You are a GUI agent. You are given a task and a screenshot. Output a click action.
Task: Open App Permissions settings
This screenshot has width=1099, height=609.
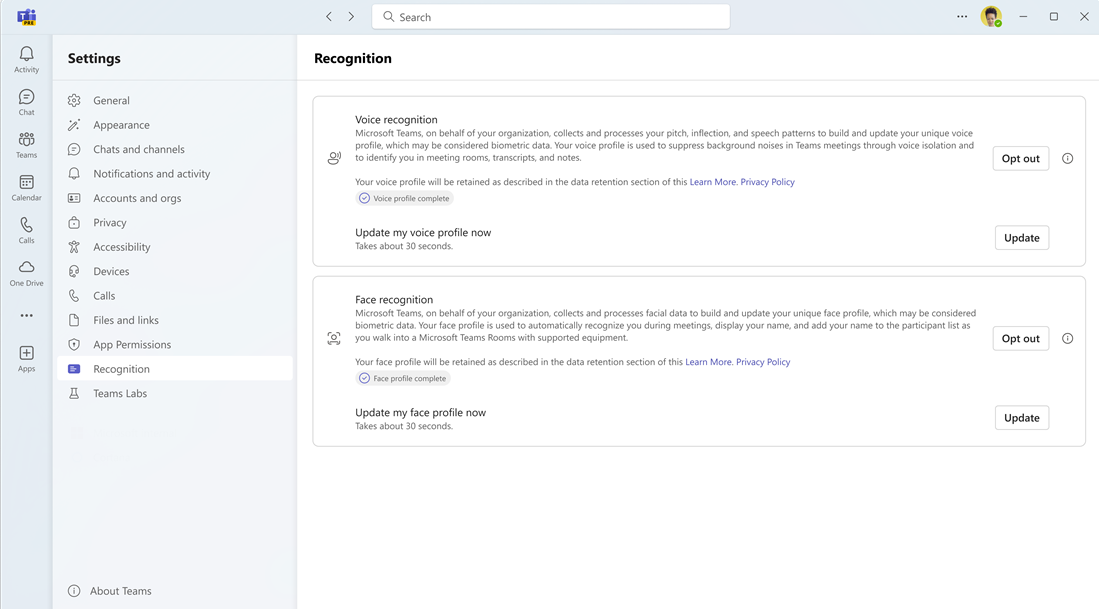tap(175, 345)
